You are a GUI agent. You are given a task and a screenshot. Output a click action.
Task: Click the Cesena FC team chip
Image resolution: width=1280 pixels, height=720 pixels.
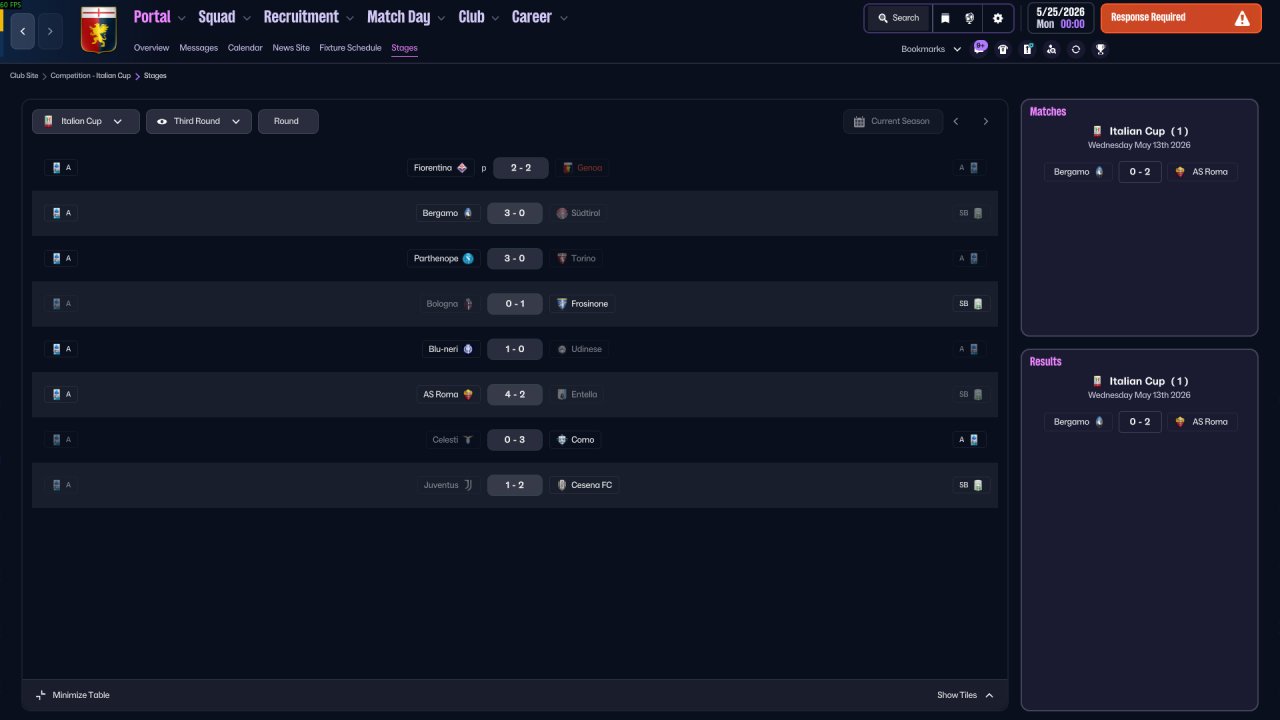pos(585,485)
